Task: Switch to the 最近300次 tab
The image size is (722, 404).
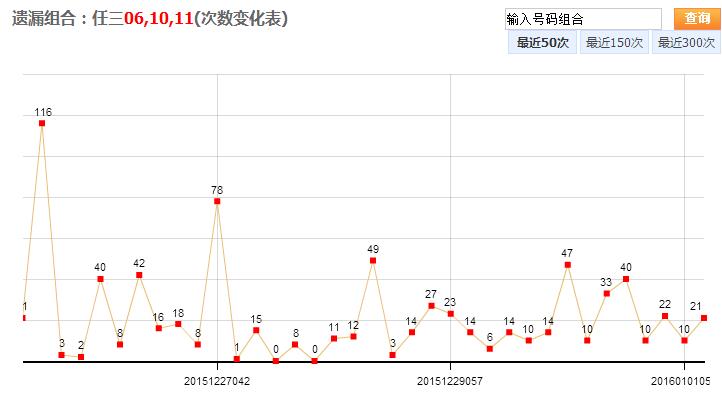Action: [686, 42]
